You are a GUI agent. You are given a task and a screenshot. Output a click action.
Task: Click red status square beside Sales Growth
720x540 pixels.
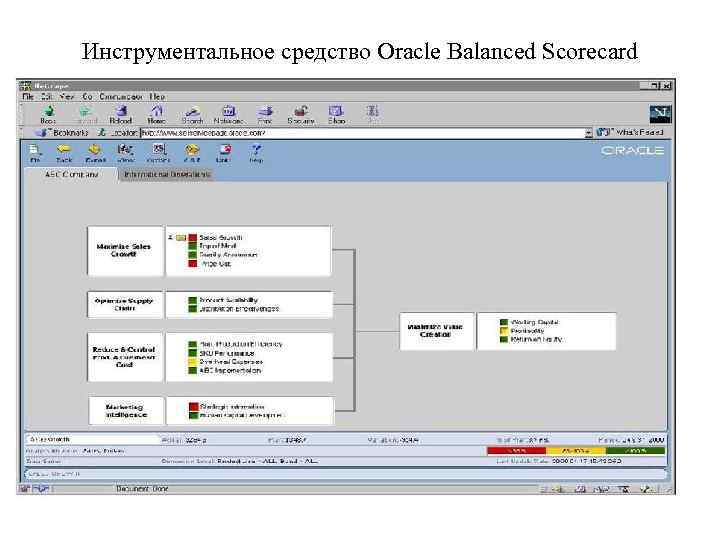193,238
